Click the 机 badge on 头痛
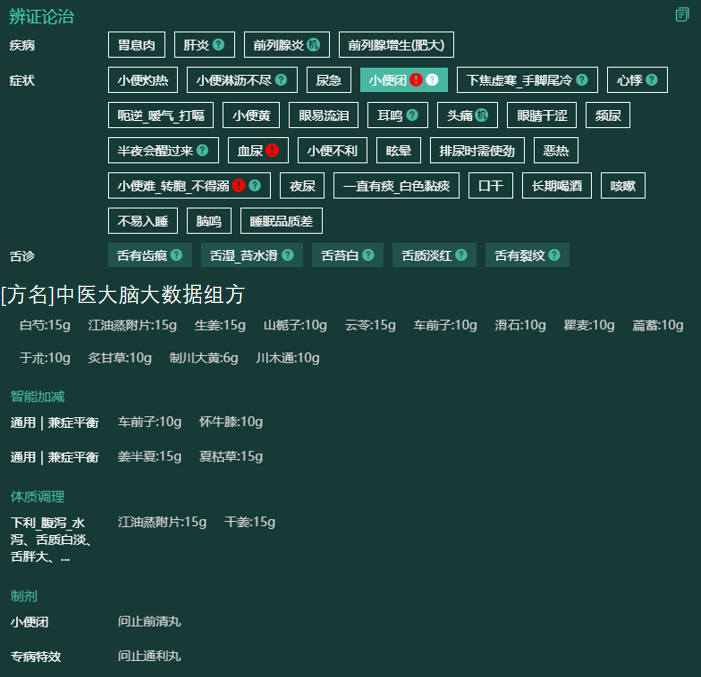The width and height of the screenshot is (701, 677). 481,115
